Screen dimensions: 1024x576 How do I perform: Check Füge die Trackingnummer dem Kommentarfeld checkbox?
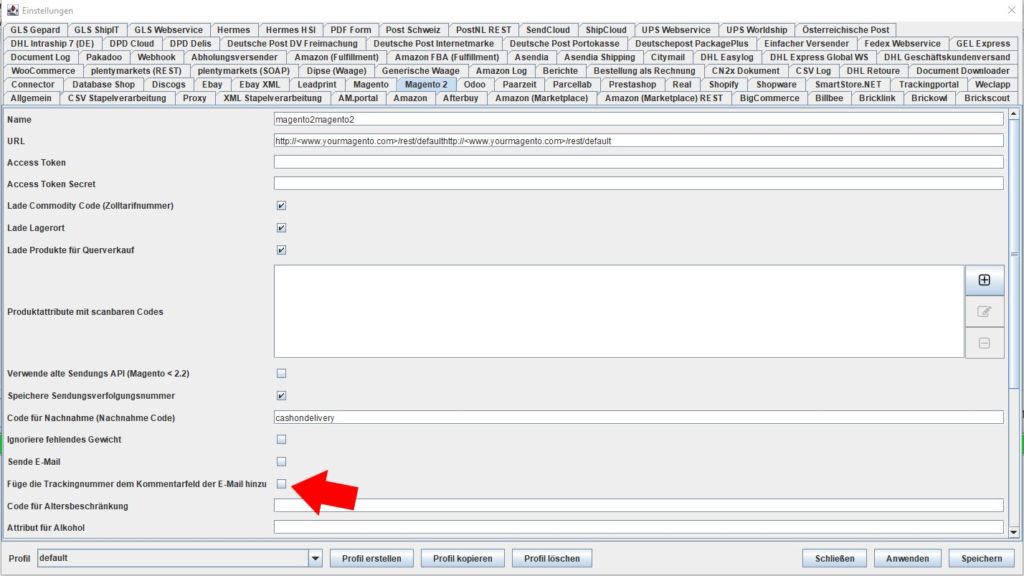tap(281, 484)
